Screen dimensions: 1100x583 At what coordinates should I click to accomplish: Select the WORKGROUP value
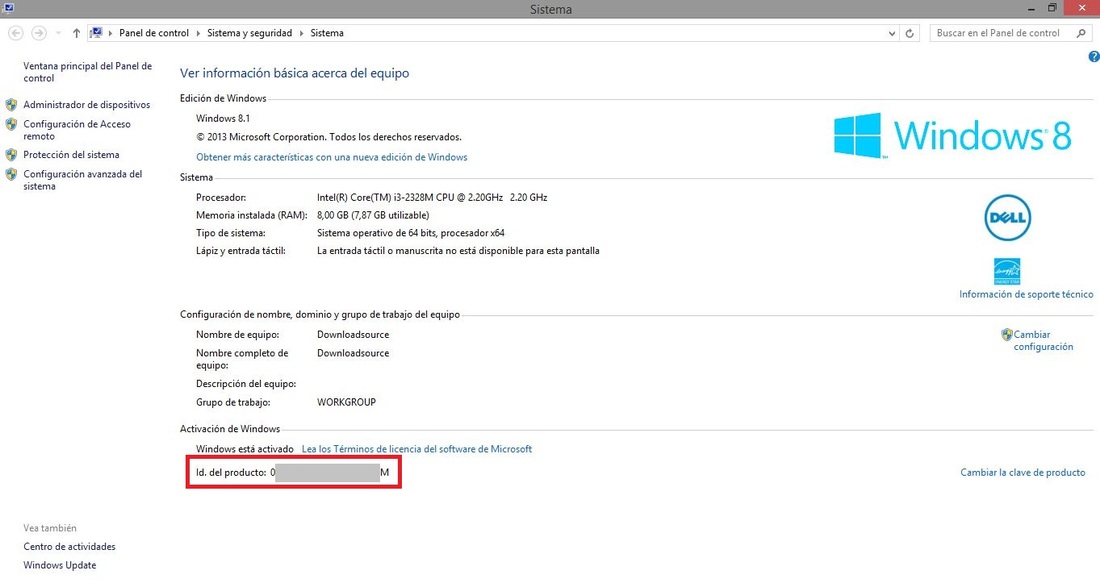coord(347,402)
